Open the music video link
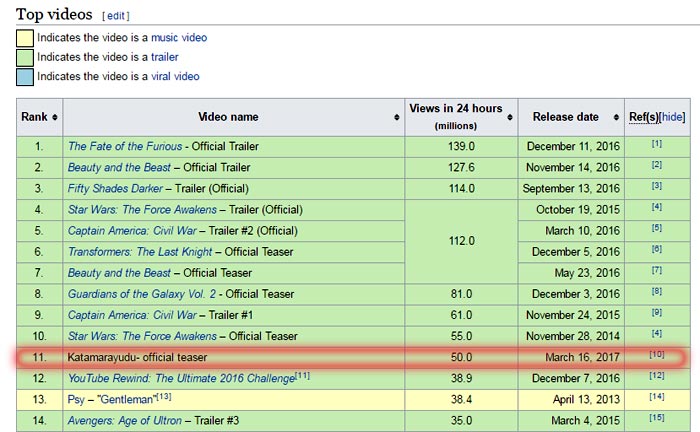Image resolution: width=700 pixels, height=432 pixels. point(179,37)
